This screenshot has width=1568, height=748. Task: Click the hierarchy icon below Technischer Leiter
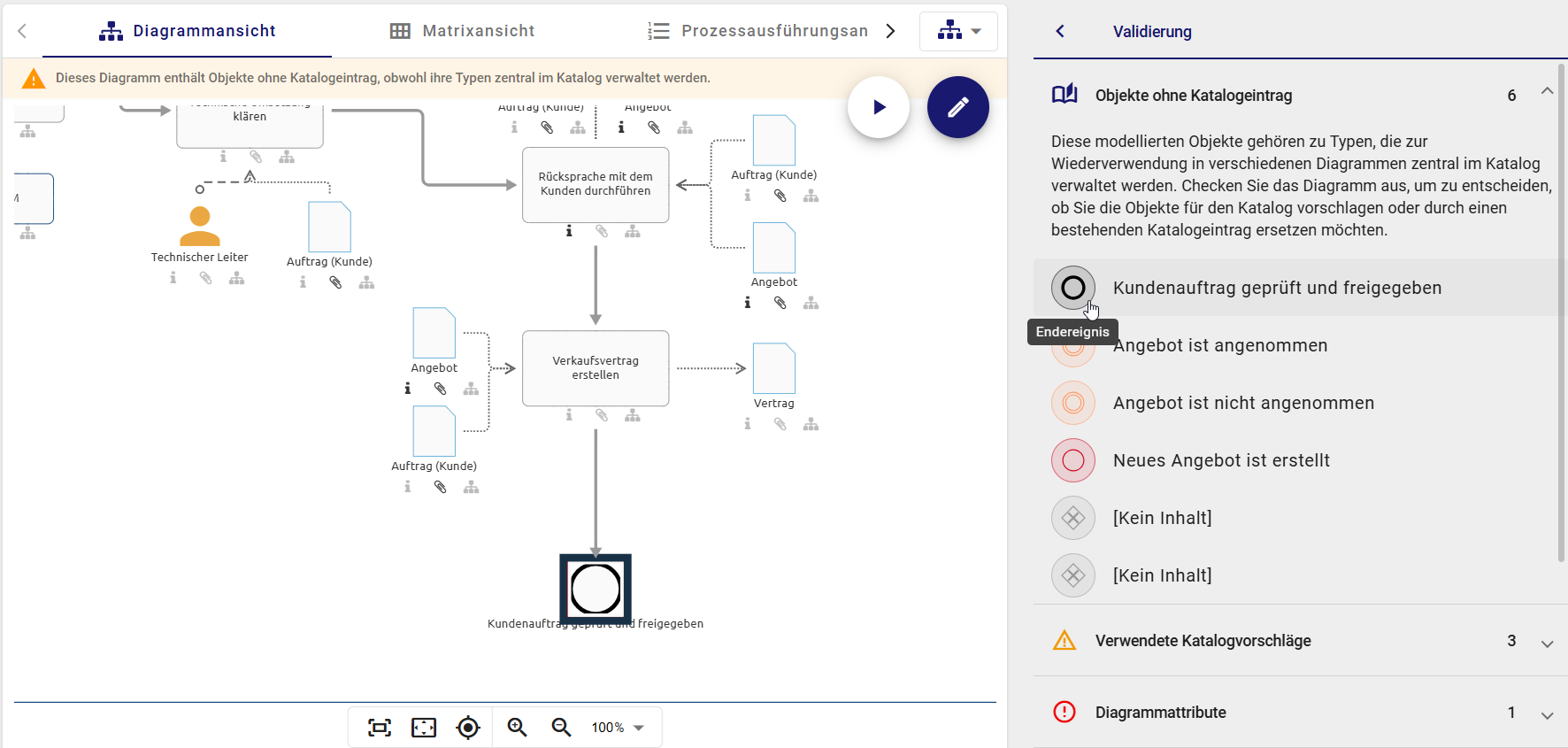[x=237, y=278]
